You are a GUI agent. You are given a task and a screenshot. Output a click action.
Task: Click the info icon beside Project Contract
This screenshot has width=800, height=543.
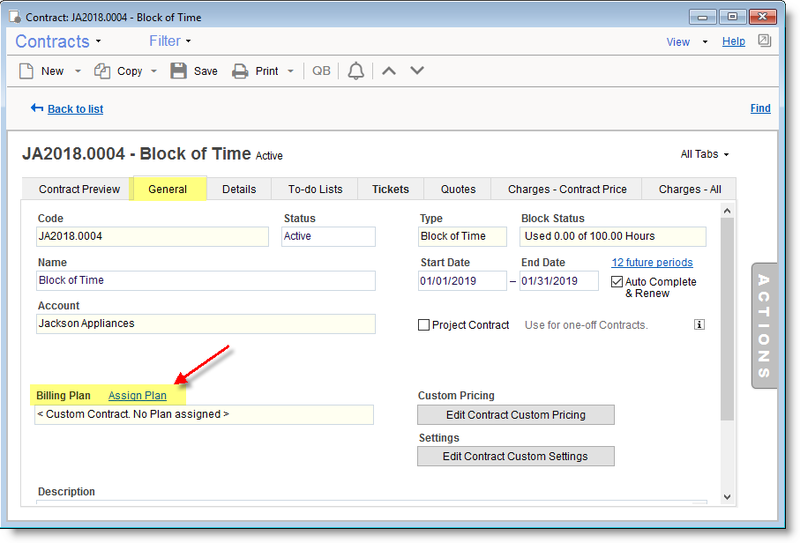(699, 325)
